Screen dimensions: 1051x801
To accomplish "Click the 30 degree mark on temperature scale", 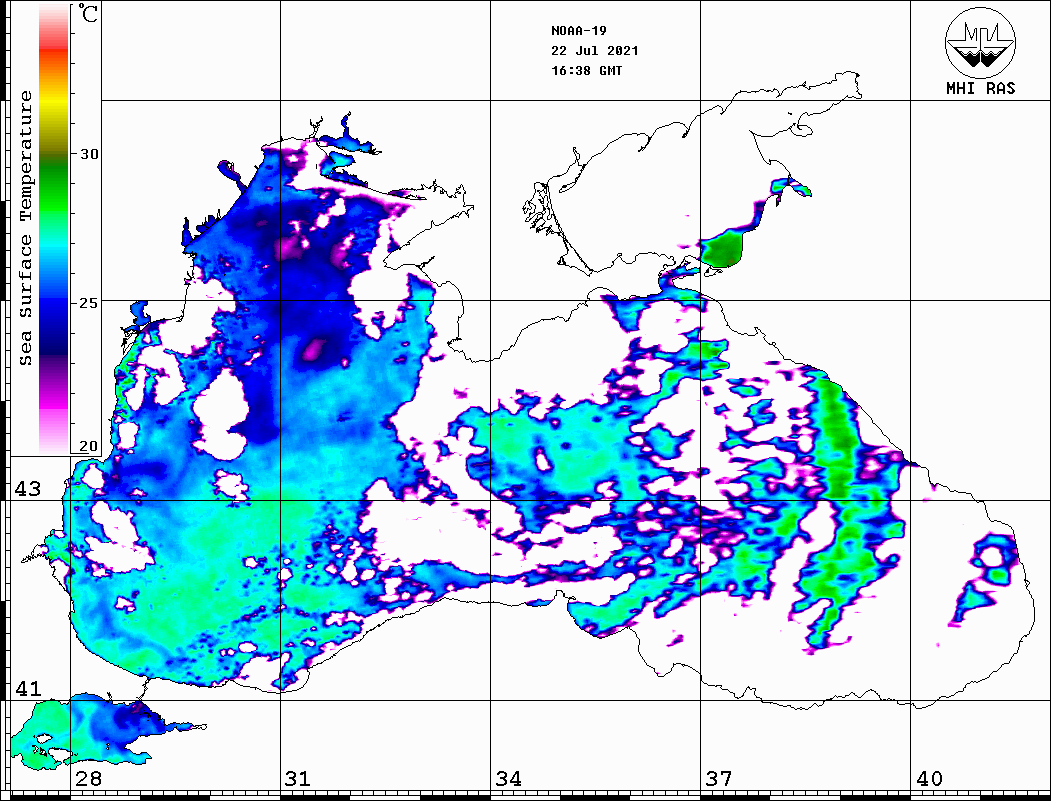I will point(88,154).
